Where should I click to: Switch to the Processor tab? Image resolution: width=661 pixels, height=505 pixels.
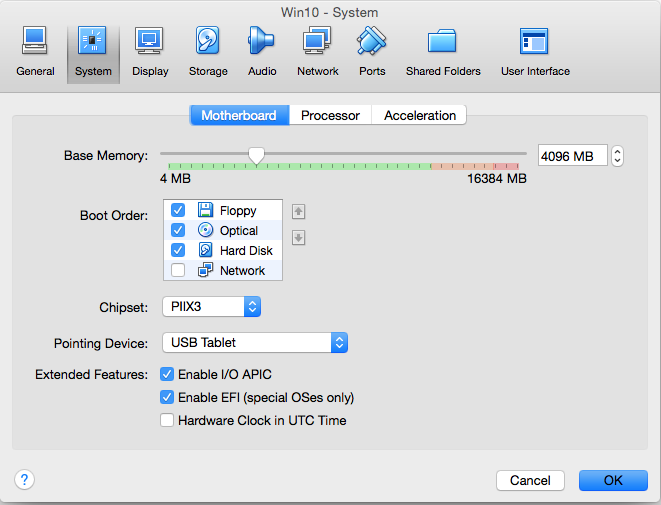click(x=330, y=115)
